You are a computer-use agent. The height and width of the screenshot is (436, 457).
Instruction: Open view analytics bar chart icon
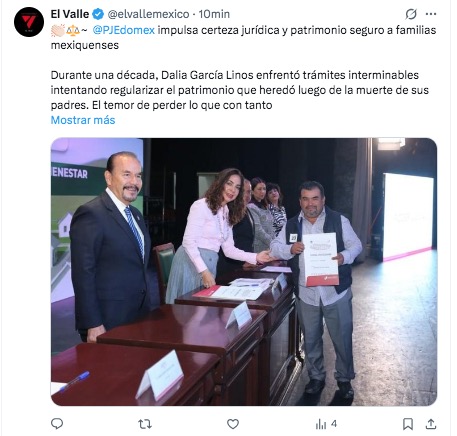point(321,424)
